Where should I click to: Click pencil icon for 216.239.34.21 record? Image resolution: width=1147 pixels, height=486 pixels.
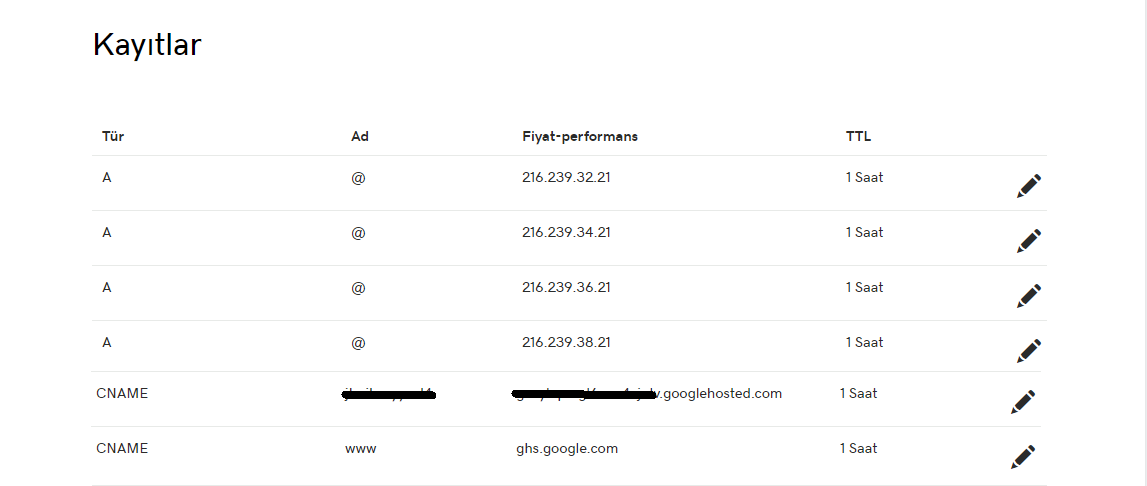pyautogui.click(x=1029, y=241)
